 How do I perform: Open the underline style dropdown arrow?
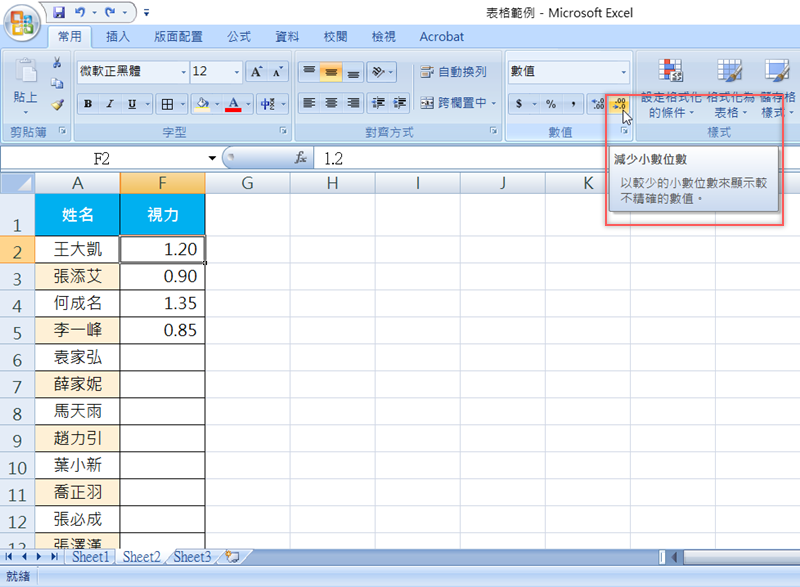coord(148,104)
